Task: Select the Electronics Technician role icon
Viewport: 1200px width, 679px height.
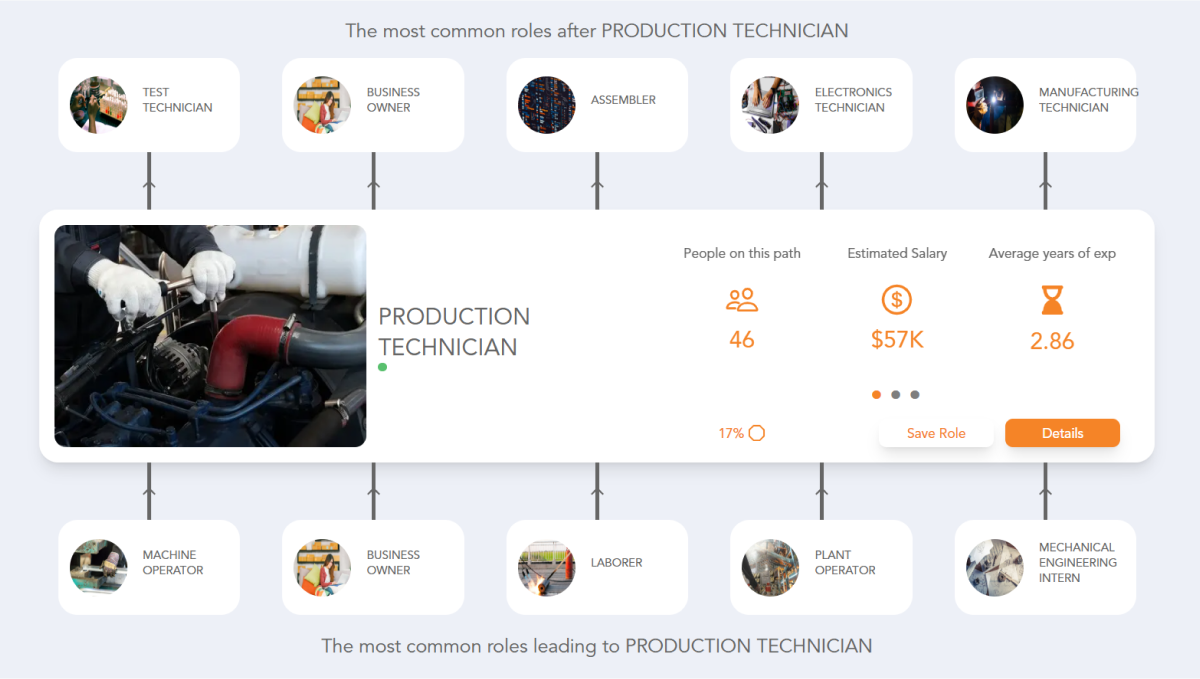Action: coord(770,104)
